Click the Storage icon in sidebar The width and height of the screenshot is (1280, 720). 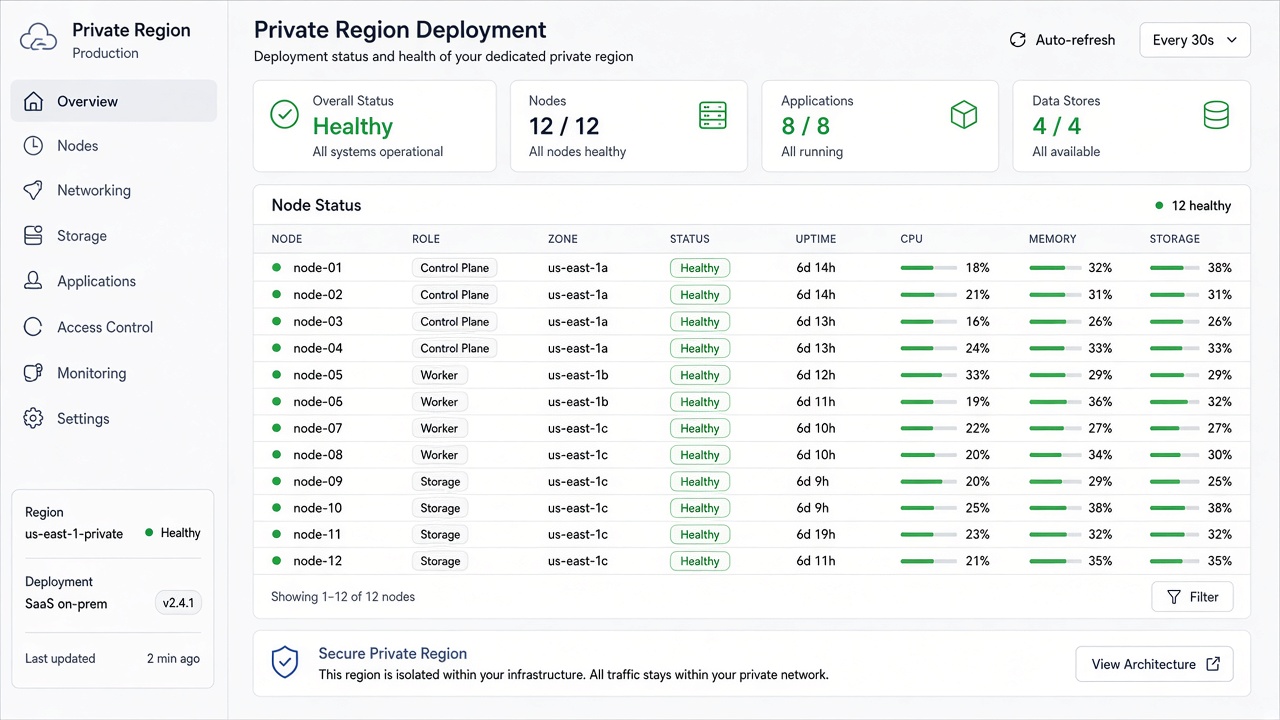point(33,236)
